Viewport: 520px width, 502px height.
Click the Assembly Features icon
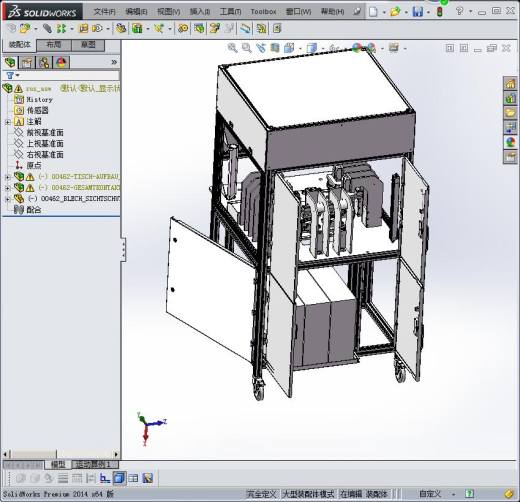coord(137,29)
